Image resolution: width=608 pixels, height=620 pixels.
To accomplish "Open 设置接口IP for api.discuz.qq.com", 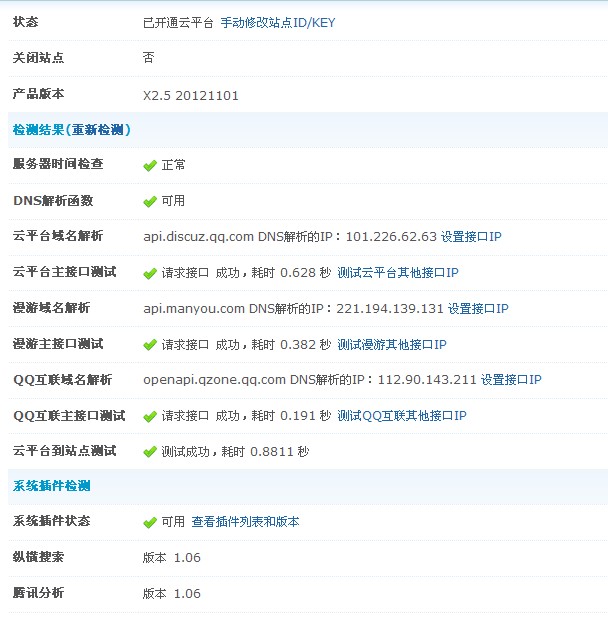I will (471, 237).
